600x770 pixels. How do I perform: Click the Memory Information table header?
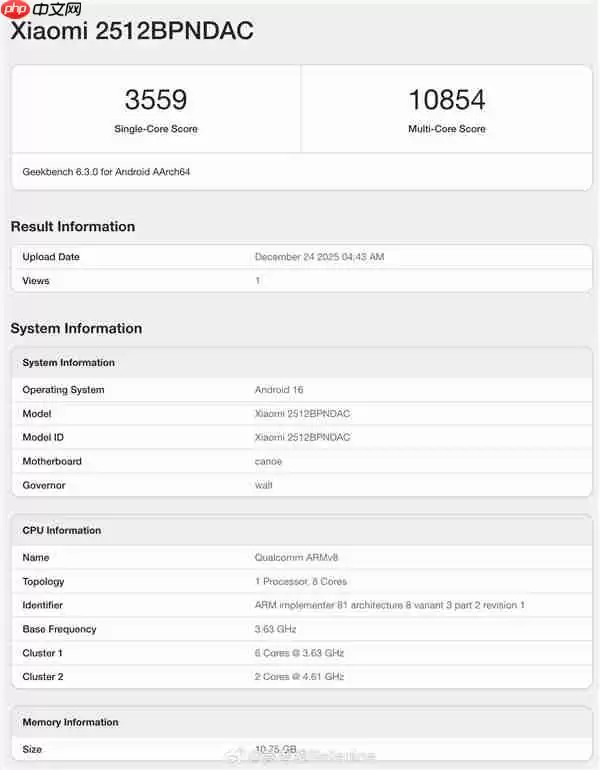[70, 723]
